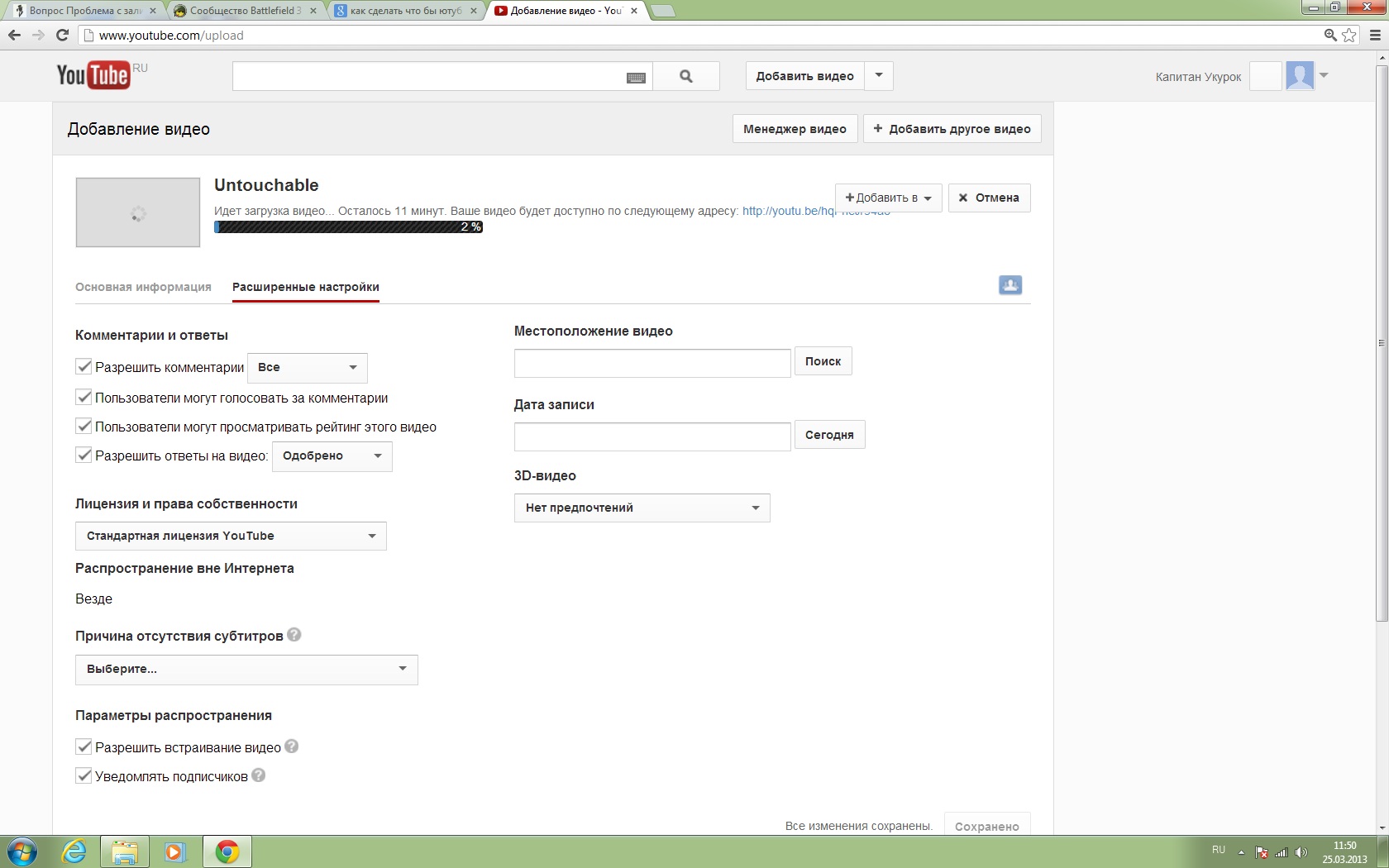Disable 'Уведомлять подписчиков' checkbox
1389x868 pixels.
(x=84, y=776)
